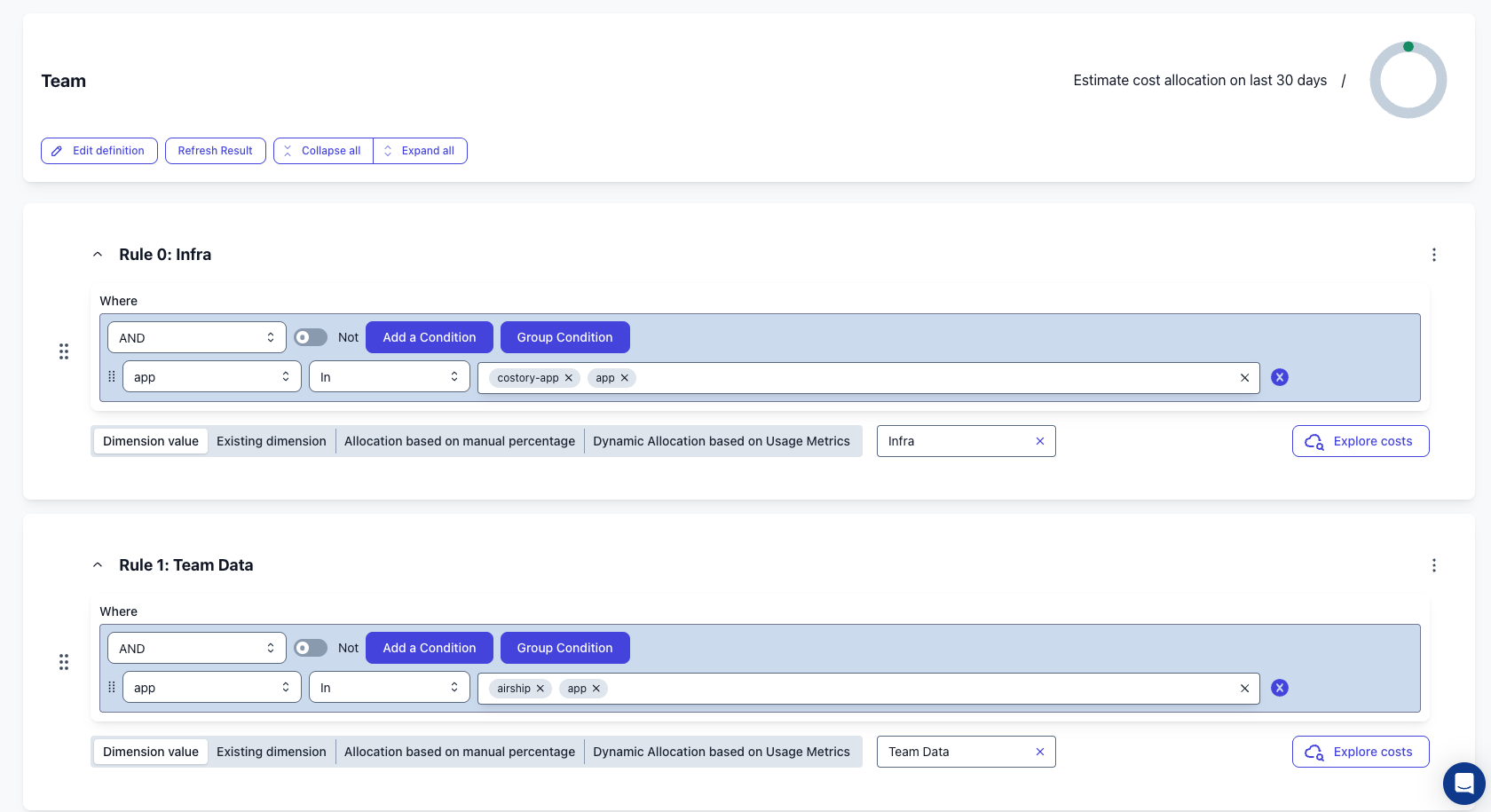
Task: Add a Group Condition to Rule 0
Action: 565,337
